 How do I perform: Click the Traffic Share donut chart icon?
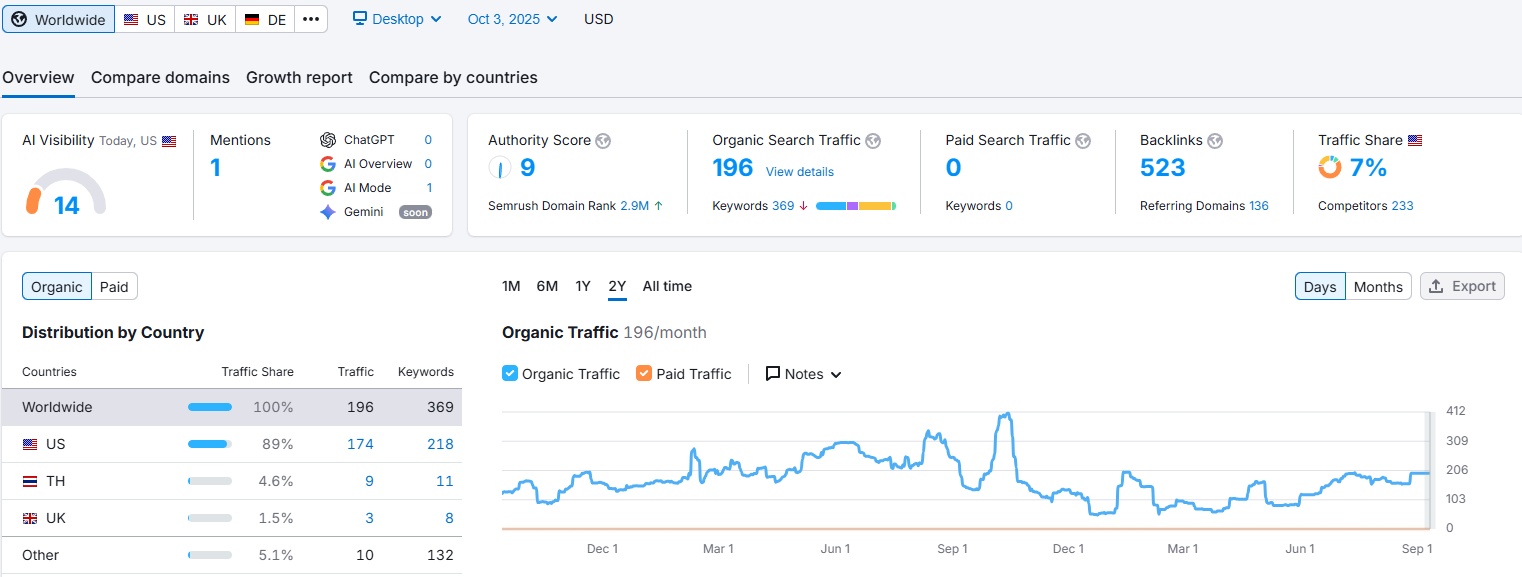tap(1330, 168)
